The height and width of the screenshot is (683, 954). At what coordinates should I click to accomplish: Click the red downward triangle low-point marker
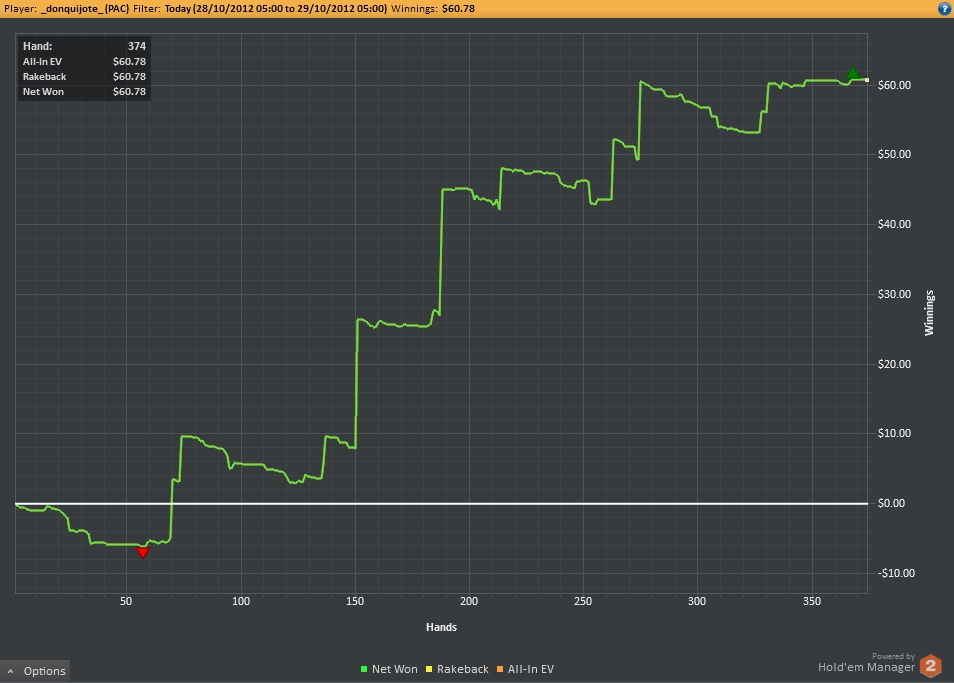click(143, 552)
